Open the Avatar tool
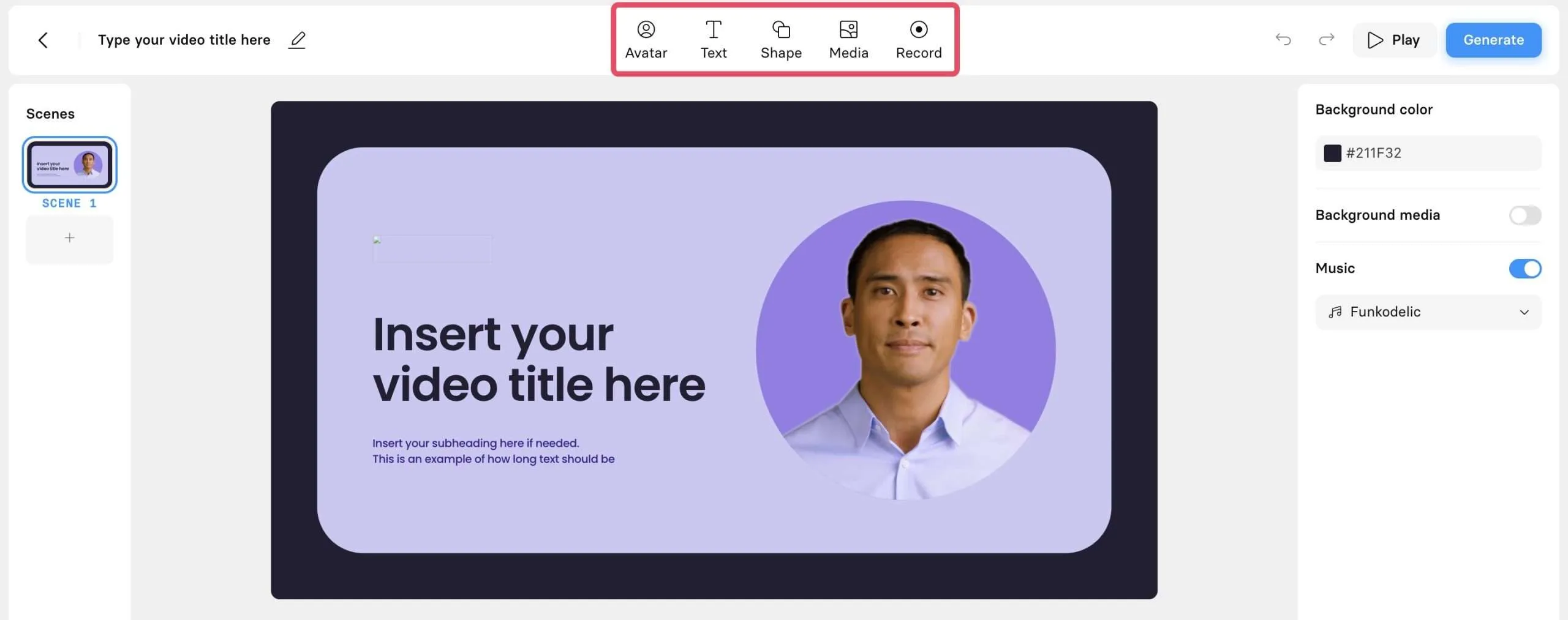The height and width of the screenshot is (620, 1568). click(x=646, y=40)
